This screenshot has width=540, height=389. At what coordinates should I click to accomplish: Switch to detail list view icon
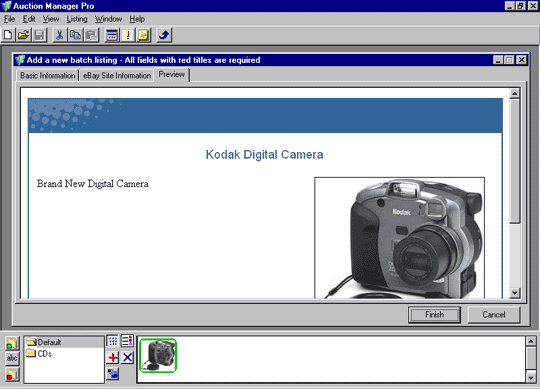(127, 341)
